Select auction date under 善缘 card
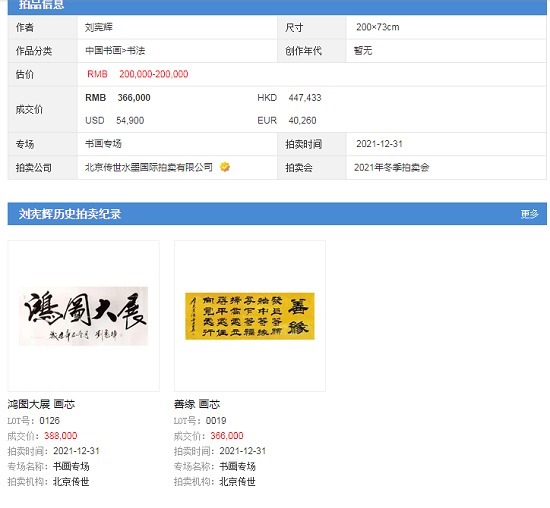Screen dimensions: 550x508 [x=243, y=451]
